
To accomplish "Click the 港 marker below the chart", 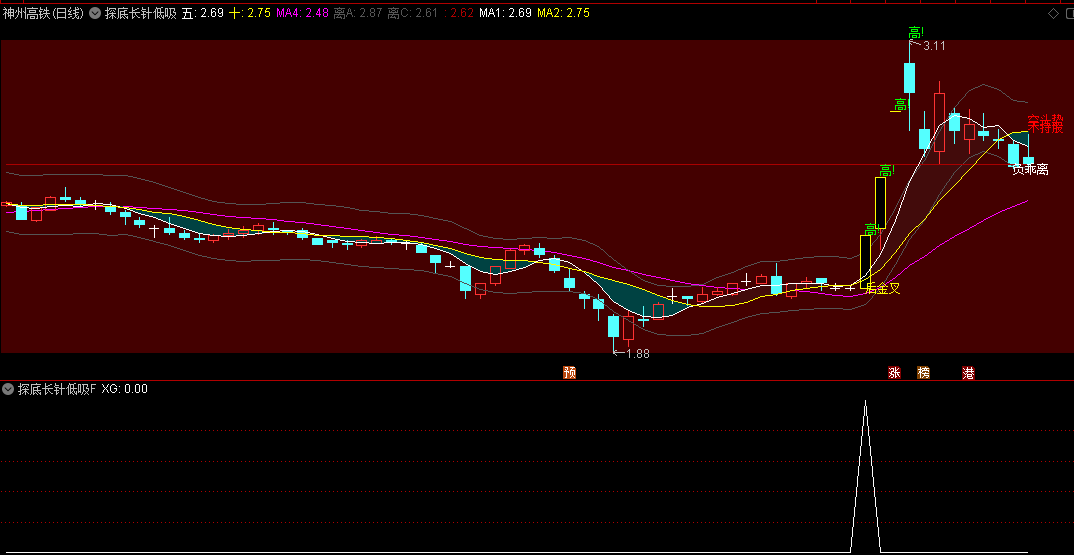I will (968, 373).
